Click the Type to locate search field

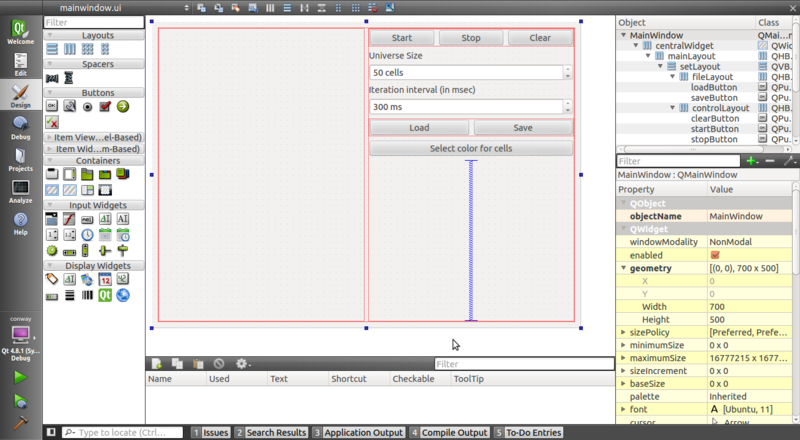(122, 432)
